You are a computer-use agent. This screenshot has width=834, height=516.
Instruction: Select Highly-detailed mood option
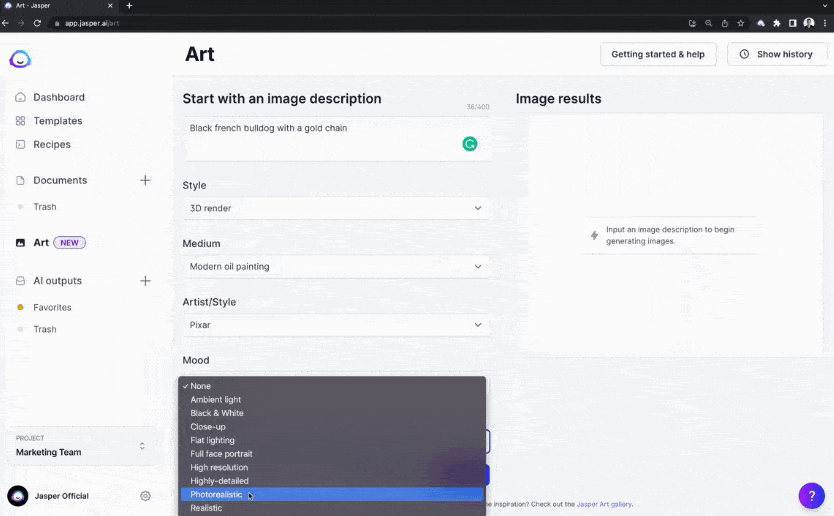click(x=332, y=481)
